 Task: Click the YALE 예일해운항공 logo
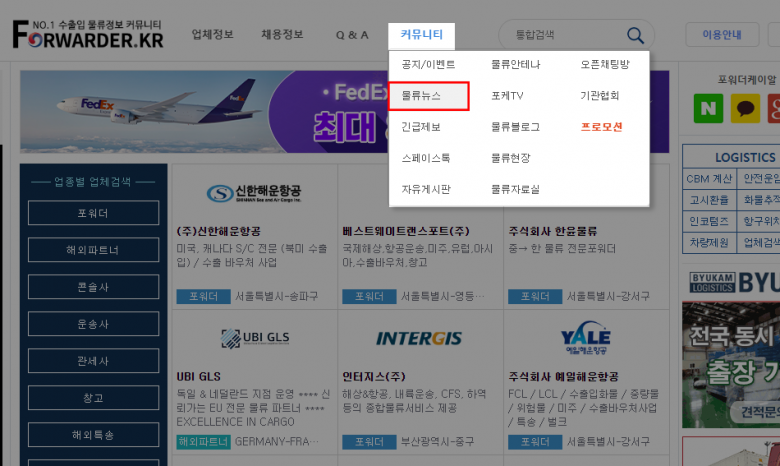(585, 338)
